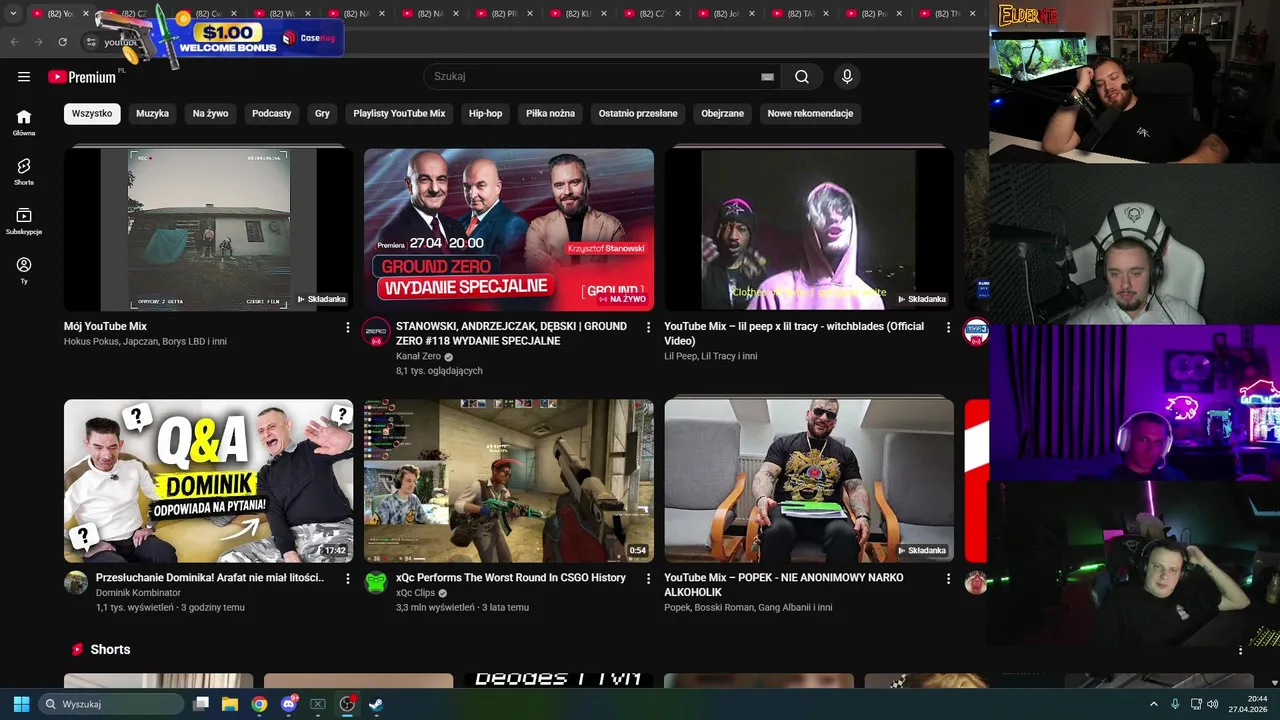
Task: Open the xQc CSGO video thumbnail
Action: click(x=509, y=481)
